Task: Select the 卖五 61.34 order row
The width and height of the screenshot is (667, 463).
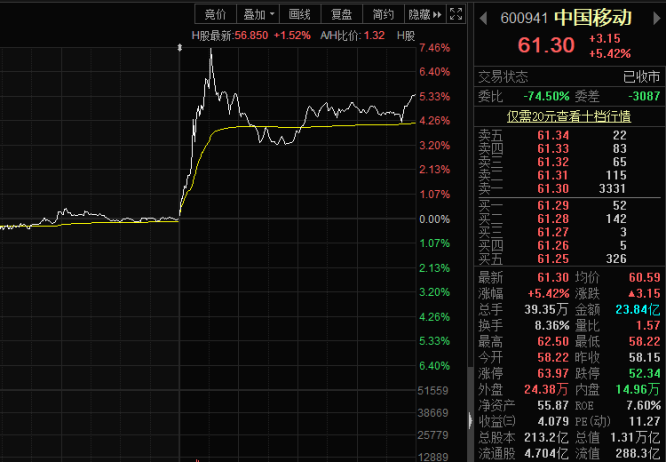Action: tap(569, 135)
